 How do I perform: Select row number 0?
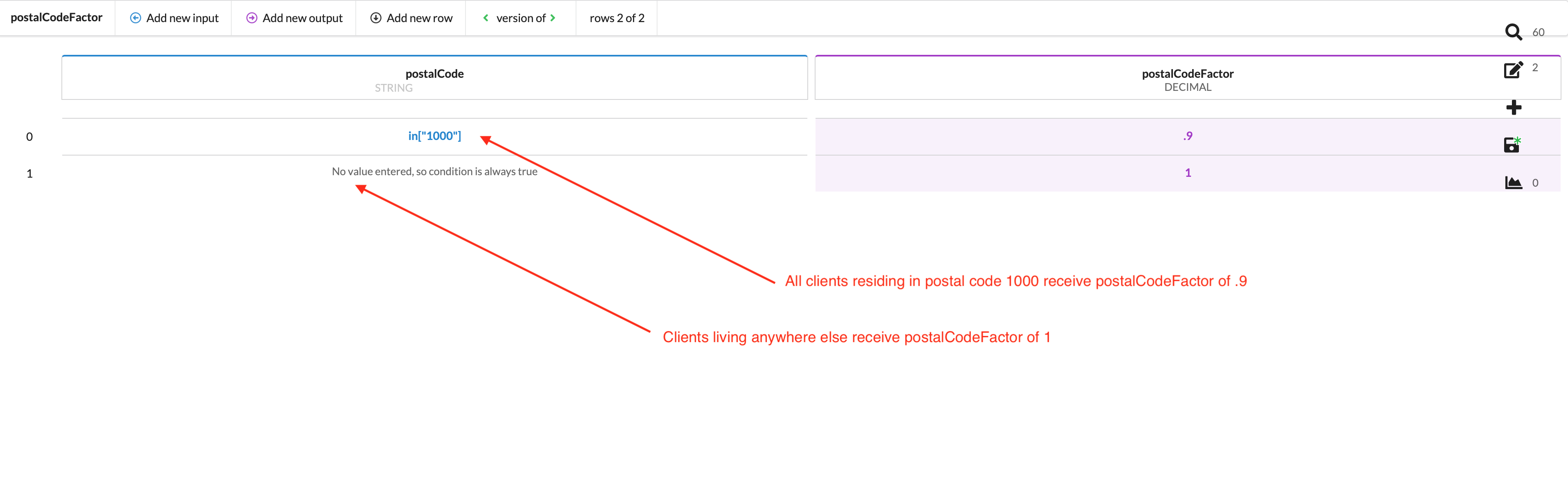coord(29,137)
